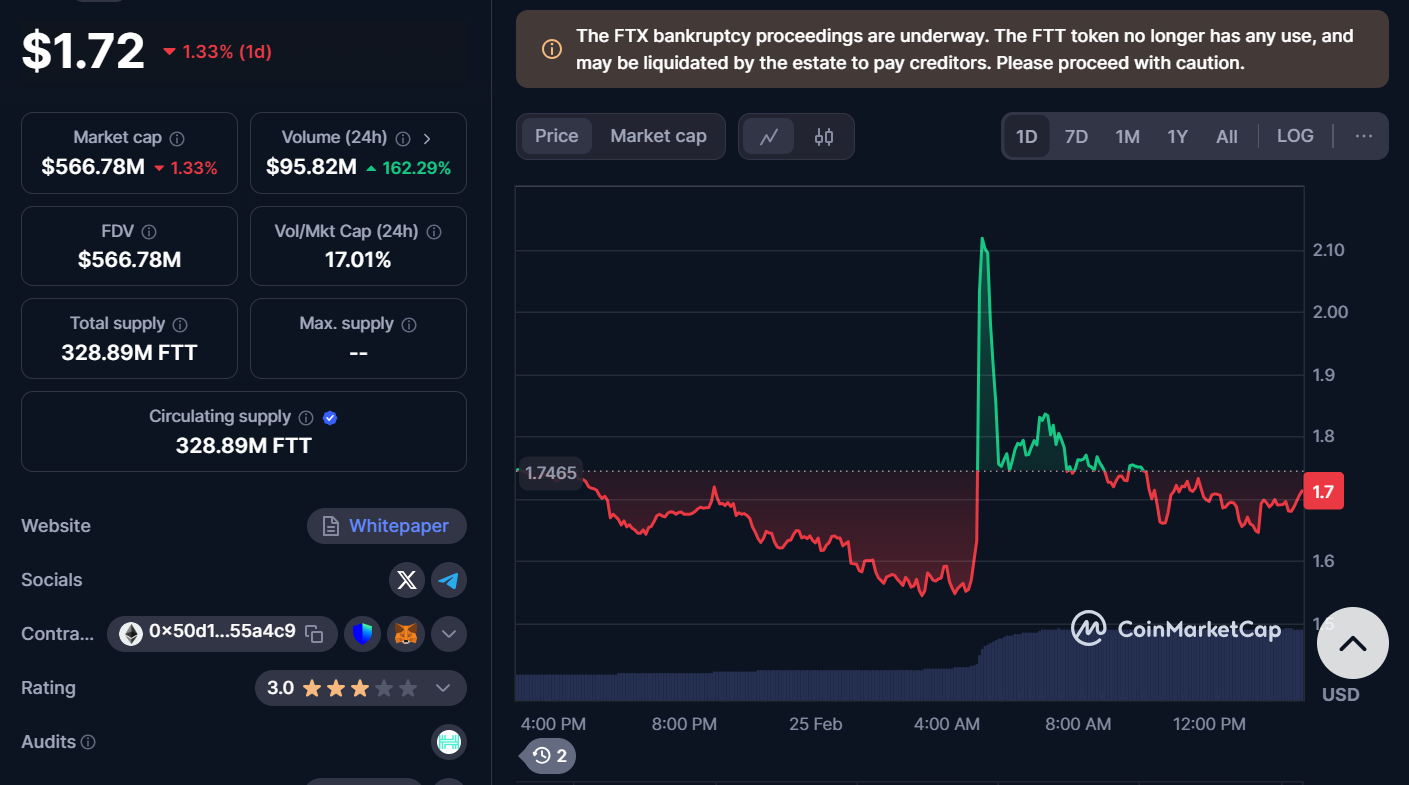The width and height of the screenshot is (1409, 785).
Task: Click the Volume (24h) info icon
Action: (403, 138)
